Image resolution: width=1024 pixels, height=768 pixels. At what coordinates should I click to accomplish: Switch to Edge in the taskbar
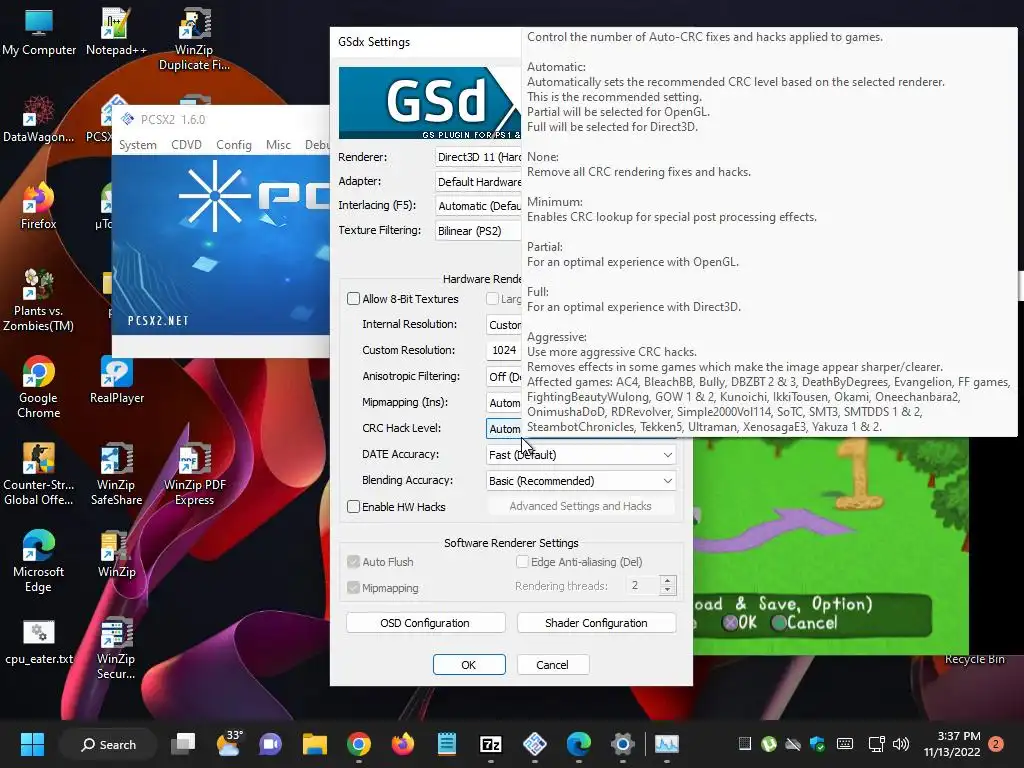pyautogui.click(x=579, y=744)
